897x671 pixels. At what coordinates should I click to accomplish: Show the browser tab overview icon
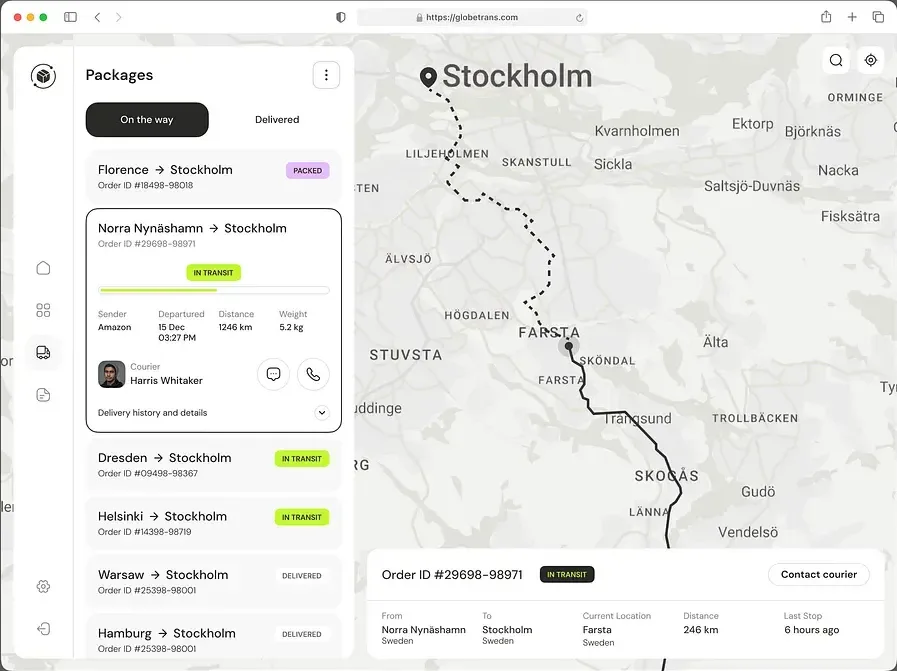(x=878, y=17)
